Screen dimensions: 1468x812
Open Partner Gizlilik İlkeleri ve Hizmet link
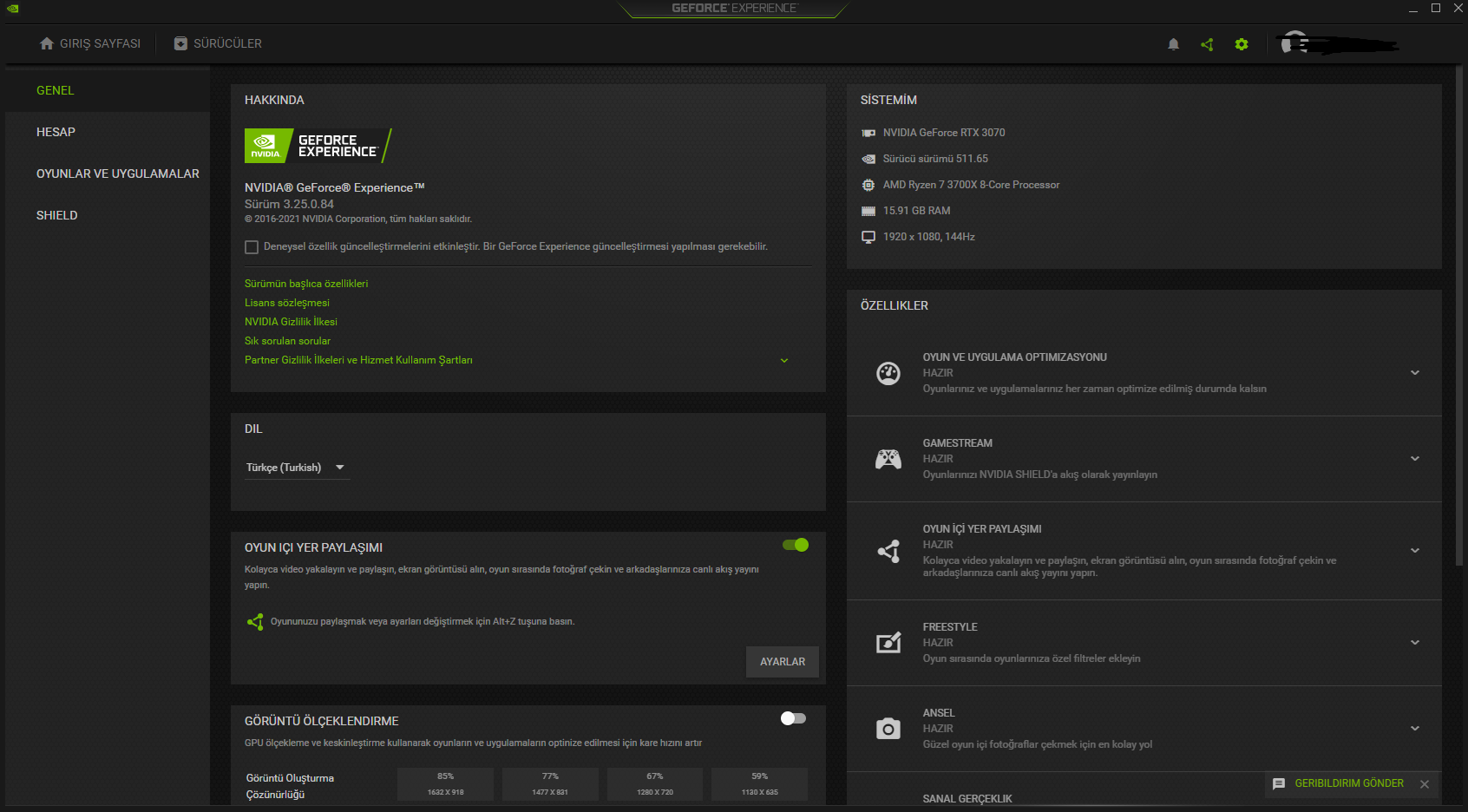pyautogui.click(x=358, y=360)
